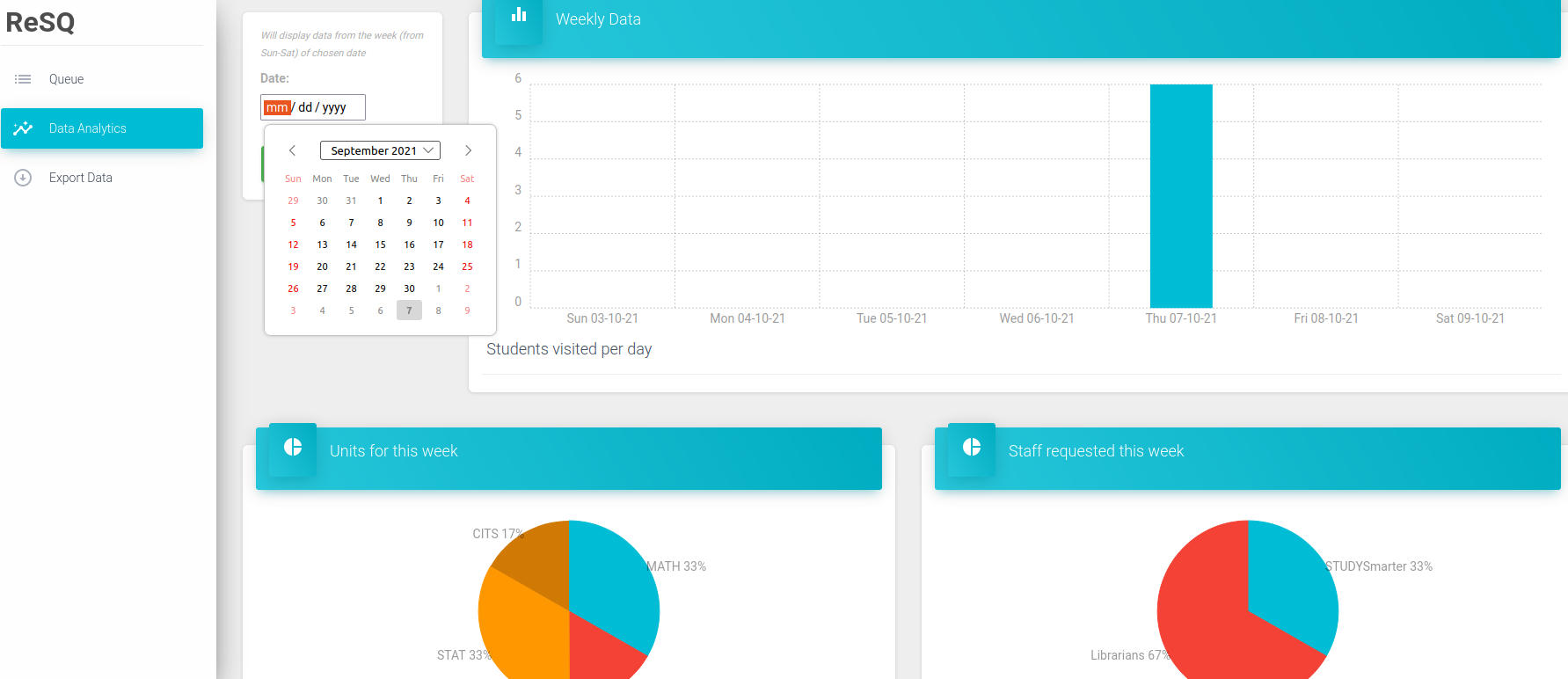Click the Data Analytics chart icon
This screenshot has height=679, width=1568.
(23, 128)
